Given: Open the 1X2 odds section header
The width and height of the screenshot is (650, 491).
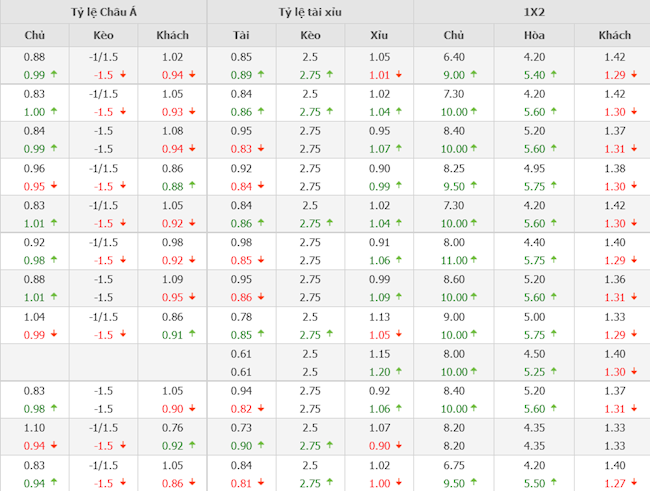Looking at the screenshot, I should (531, 12).
